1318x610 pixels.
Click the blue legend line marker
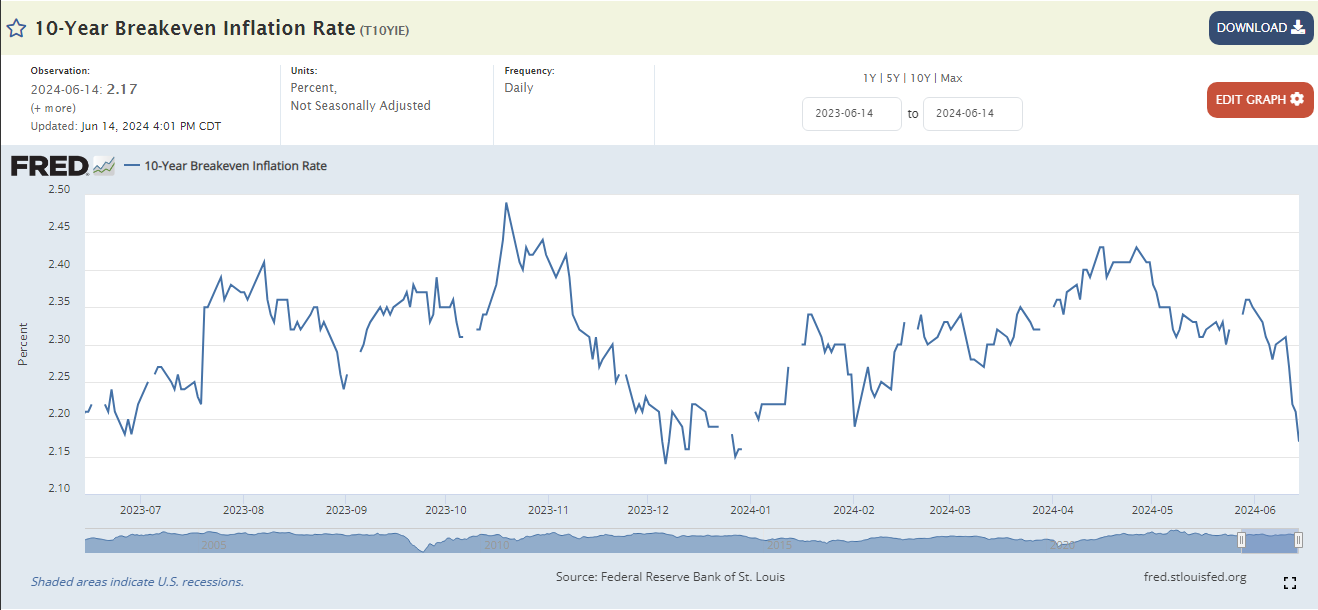pyautogui.click(x=131, y=166)
